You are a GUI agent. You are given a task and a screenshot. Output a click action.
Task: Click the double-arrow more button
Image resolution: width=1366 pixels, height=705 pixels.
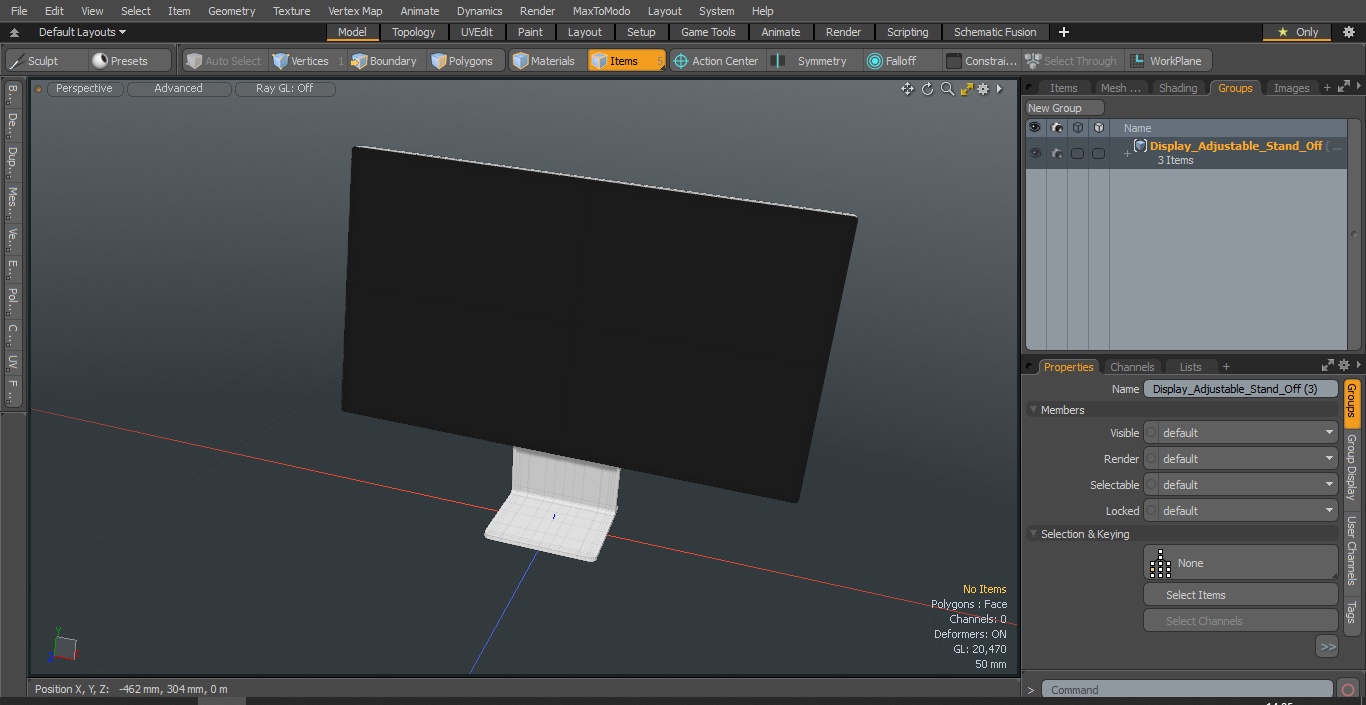pos(1327,647)
